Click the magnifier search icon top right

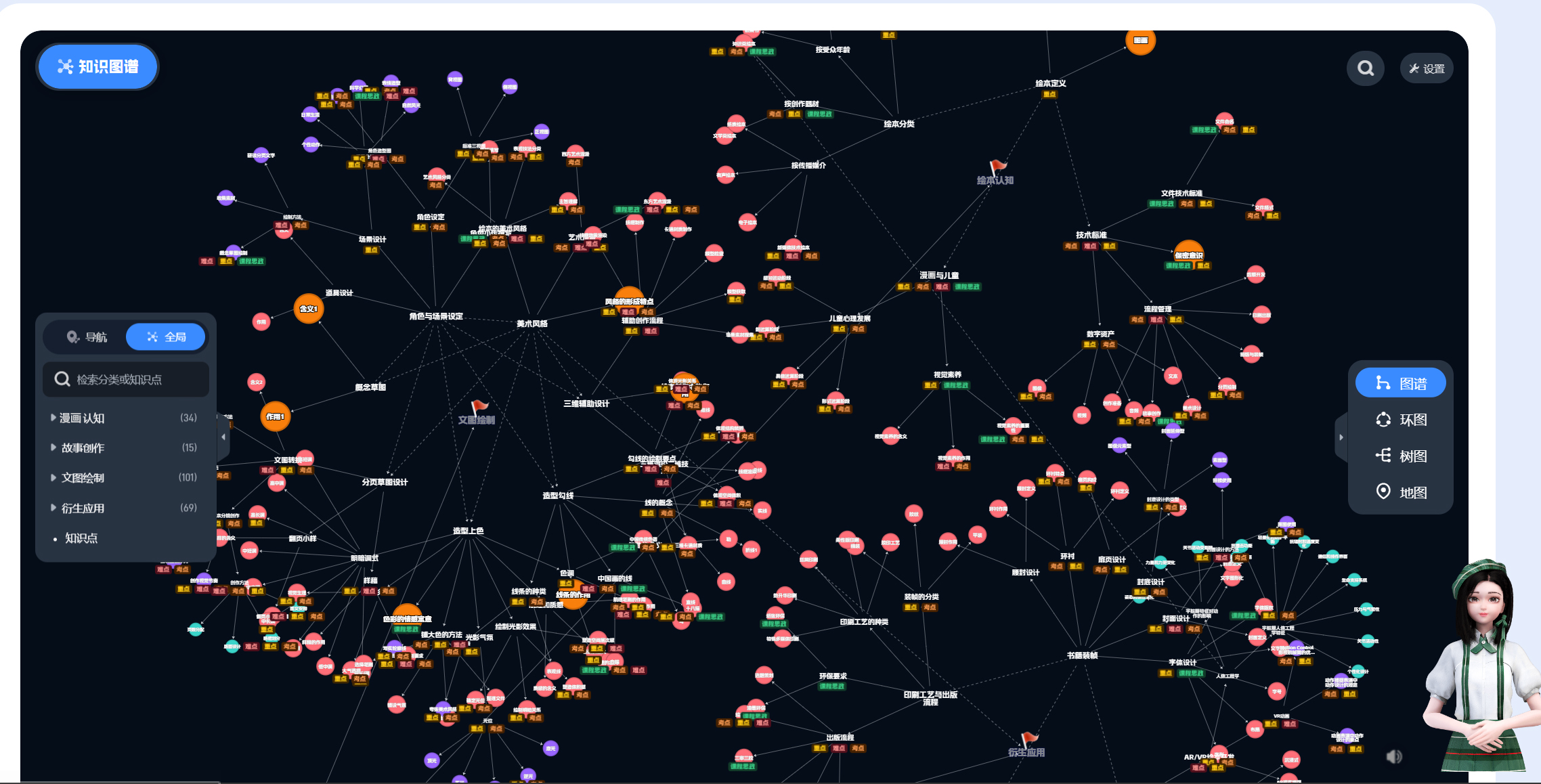(1365, 68)
